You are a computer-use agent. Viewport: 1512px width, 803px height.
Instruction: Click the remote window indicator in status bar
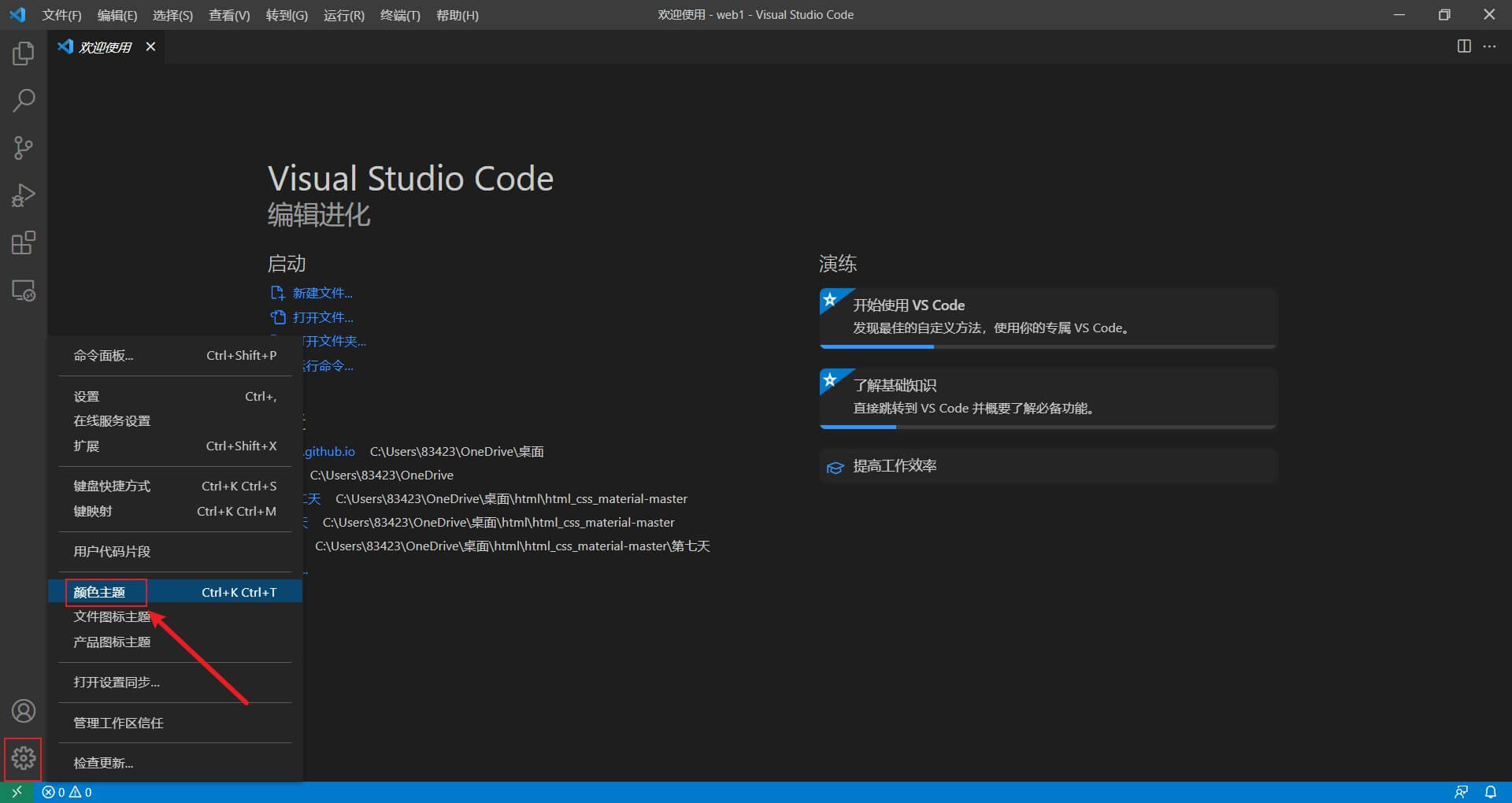(x=17, y=792)
